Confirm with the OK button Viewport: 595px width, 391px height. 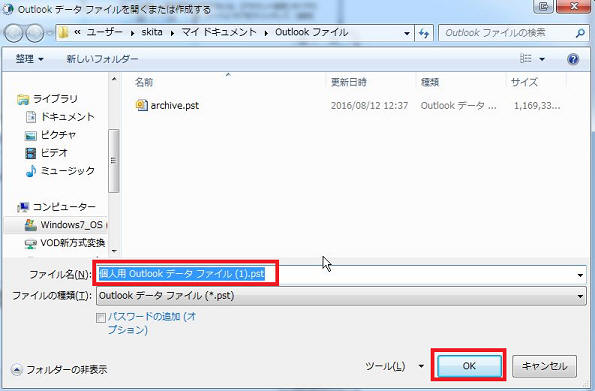tap(469, 366)
